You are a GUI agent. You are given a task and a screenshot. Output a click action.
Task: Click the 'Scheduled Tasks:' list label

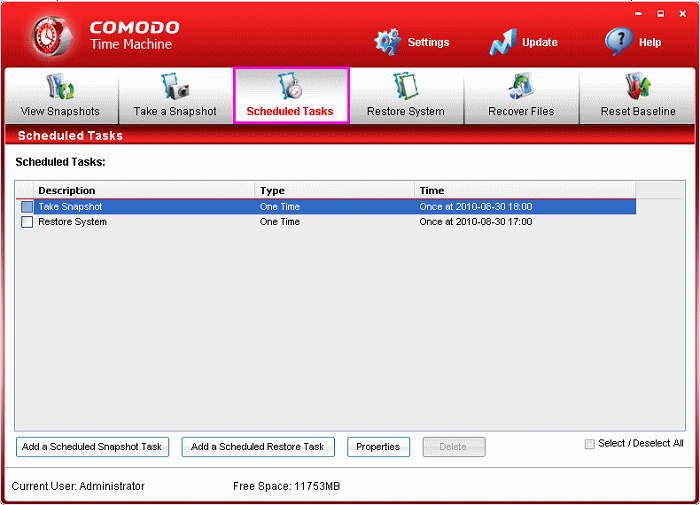pos(60,162)
